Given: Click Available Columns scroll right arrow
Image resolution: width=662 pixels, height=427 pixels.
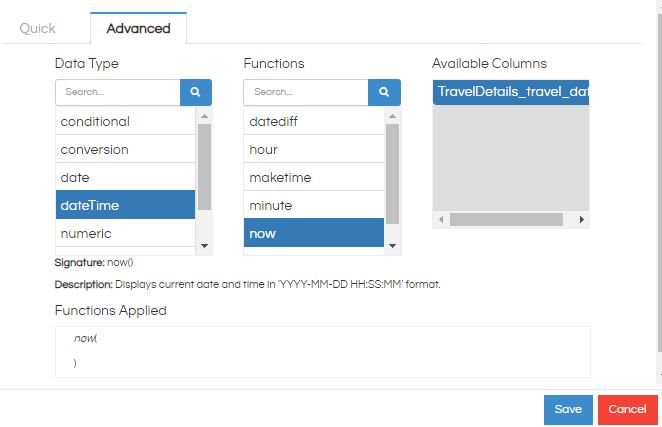Looking at the screenshot, I should pyautogui.click(x=581, y=220).
